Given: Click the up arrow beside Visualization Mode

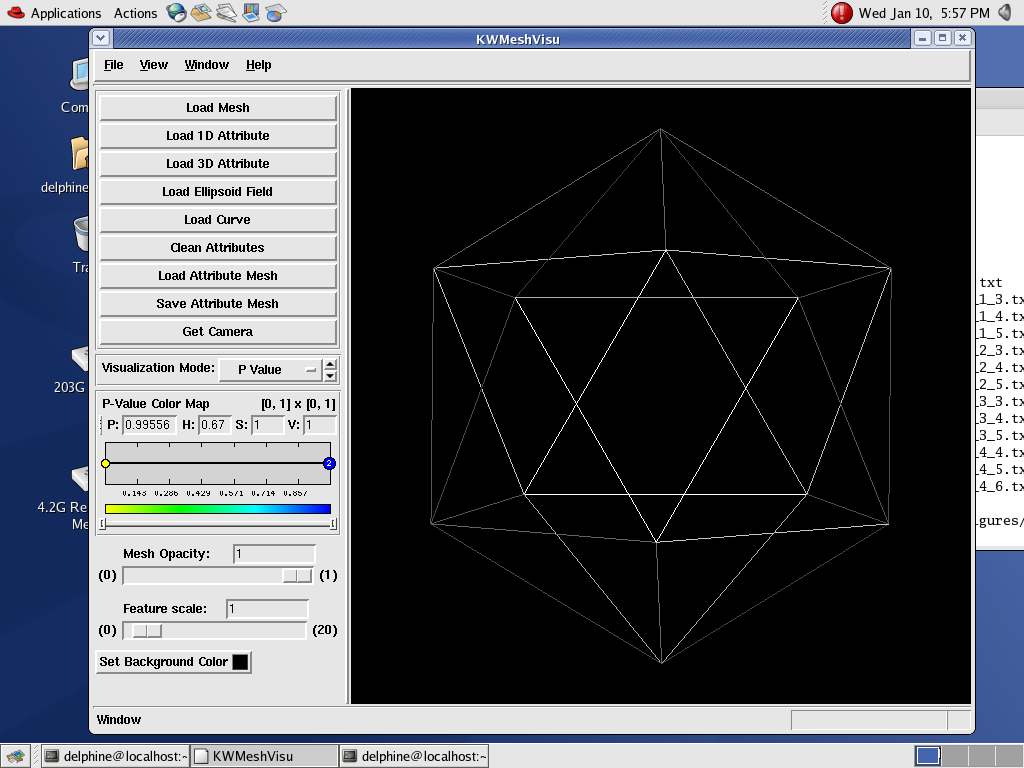Looking at the screenshot, I should tap(331, 363).
